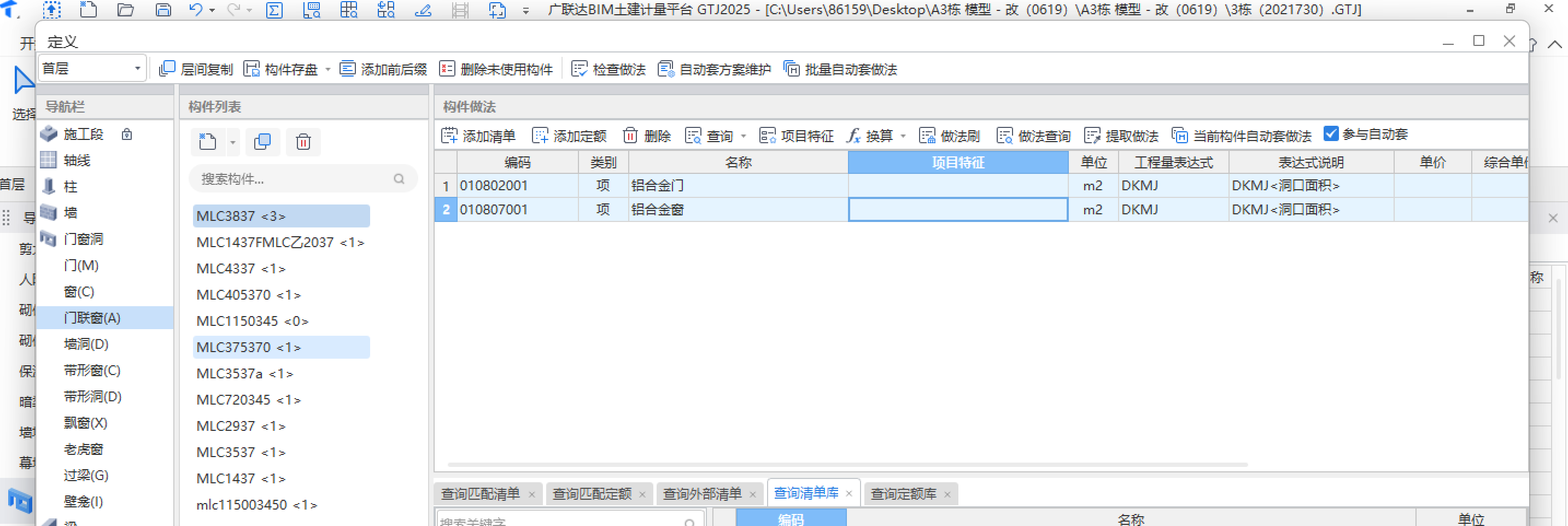1568x526 pixels.
Task: Switch to 查询清单库 tab
Action: (813, 493)
